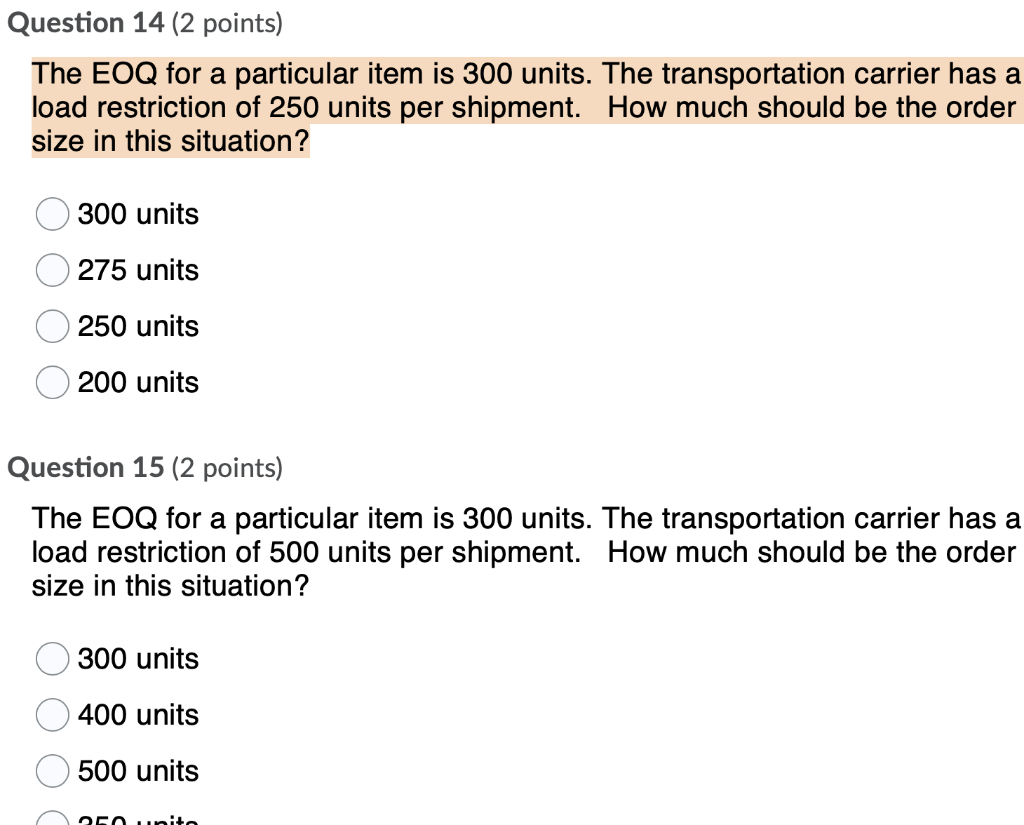This screenshot has width=1024, height=825.
Task: Click the 500 units label text
Action: tap(138, 771)
